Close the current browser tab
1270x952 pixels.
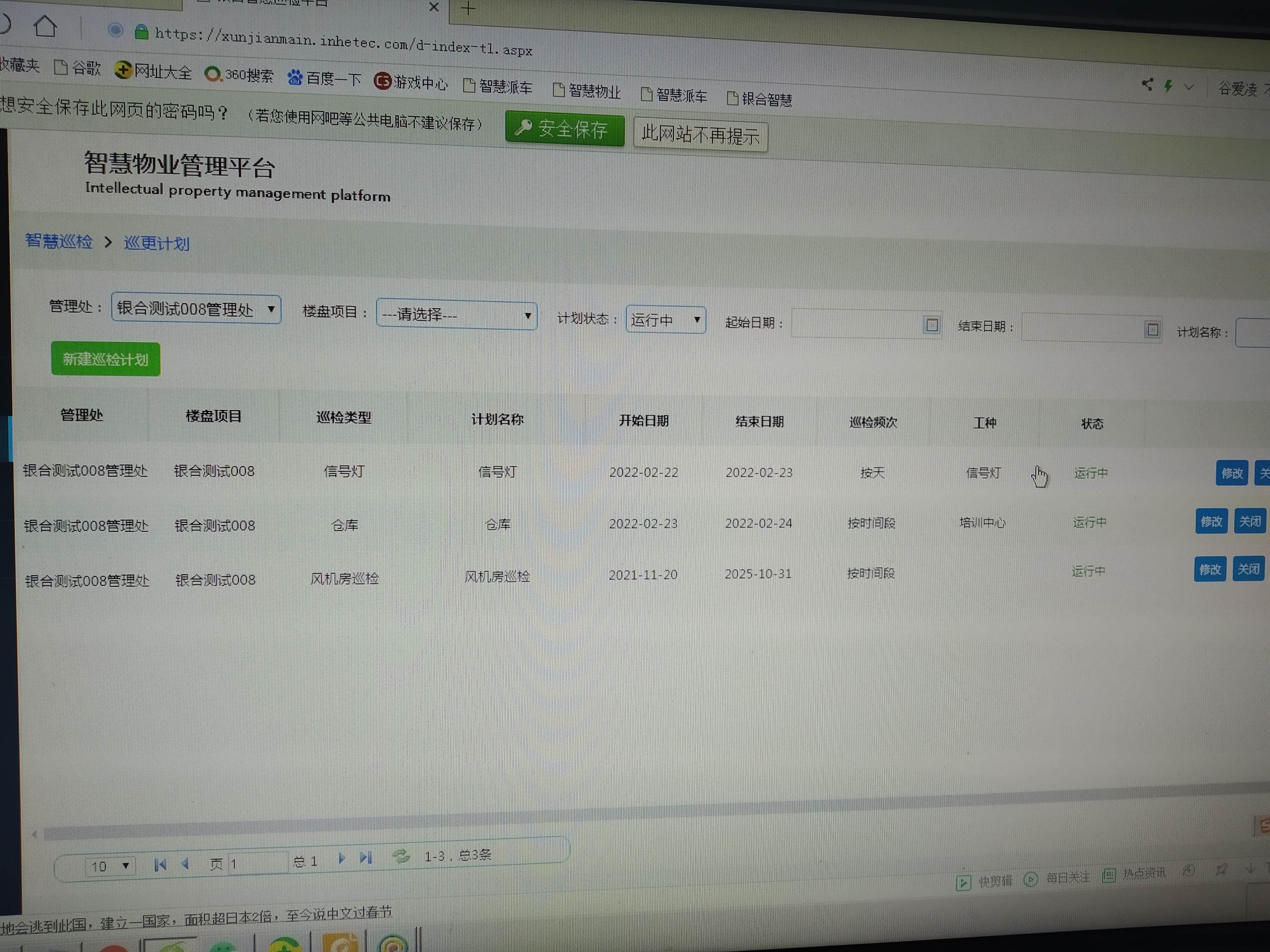pos(433,7)
